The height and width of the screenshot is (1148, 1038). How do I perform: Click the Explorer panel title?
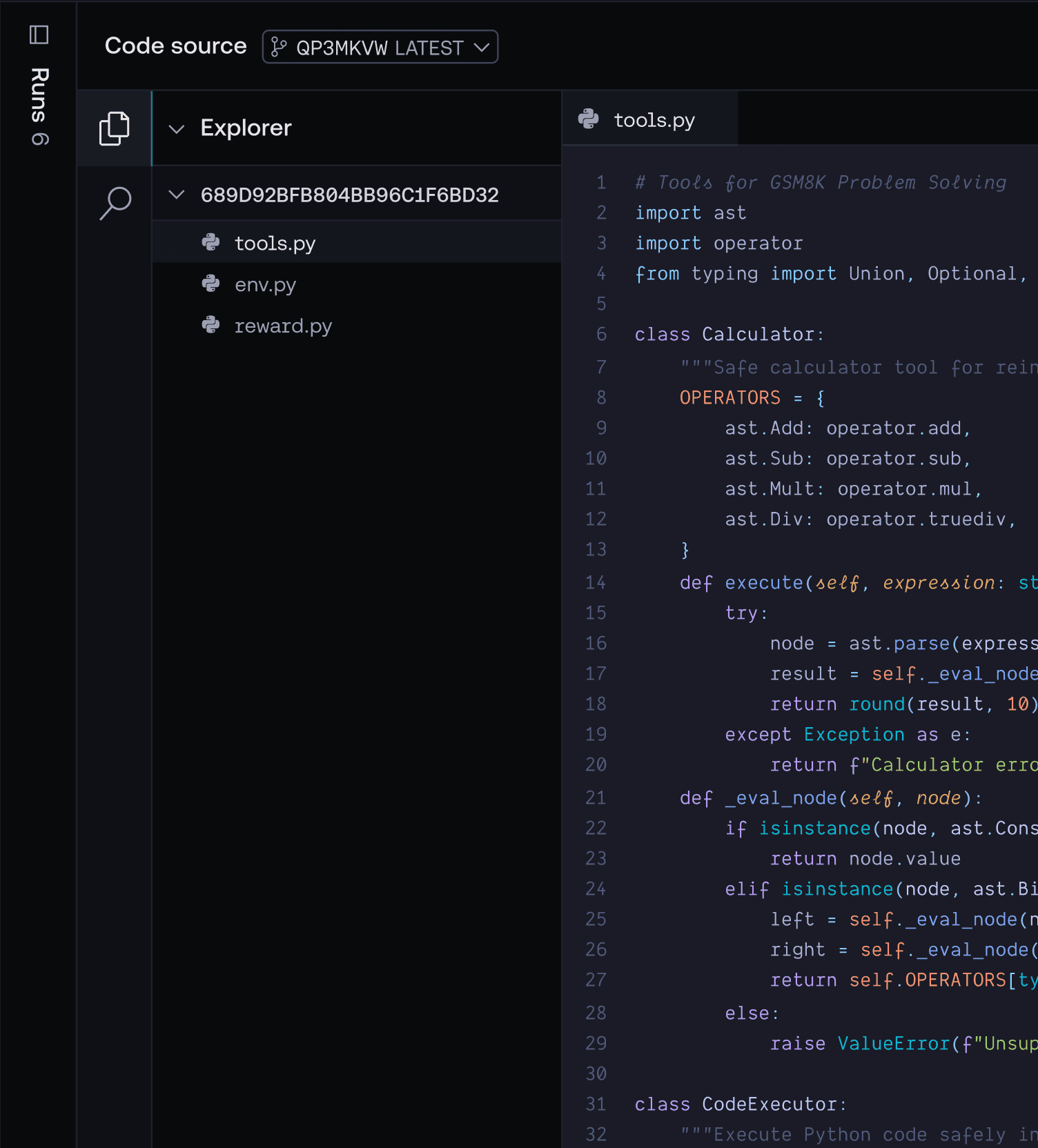click(246, 128)
